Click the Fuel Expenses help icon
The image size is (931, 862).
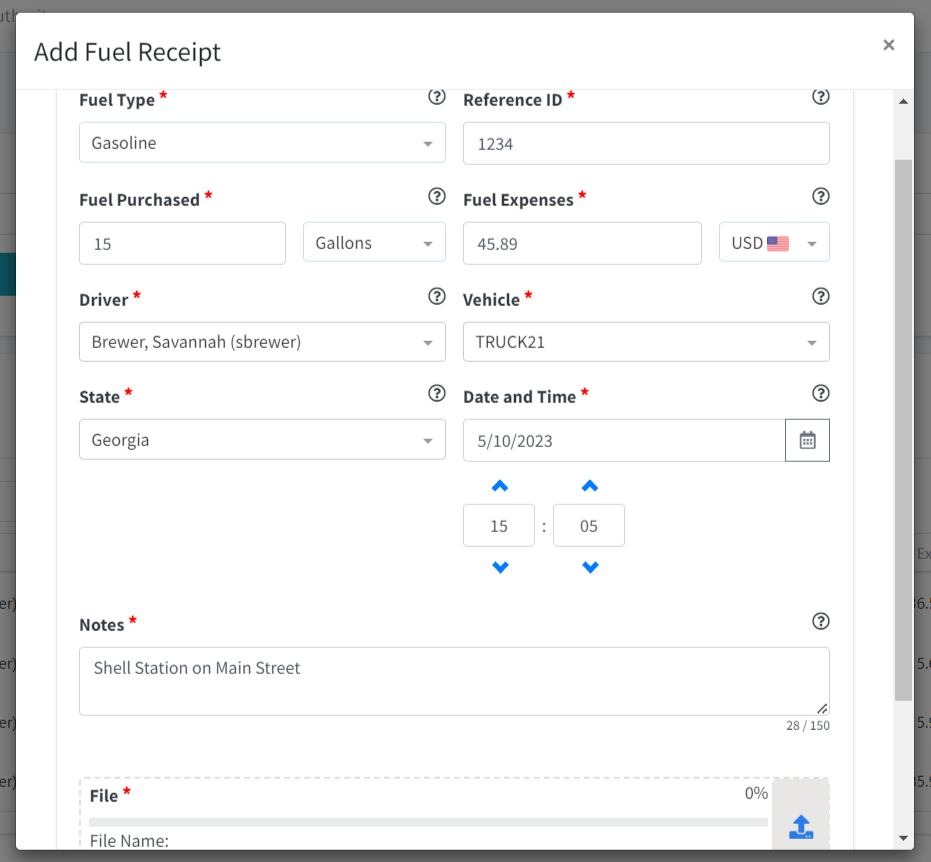click(821, 196)
